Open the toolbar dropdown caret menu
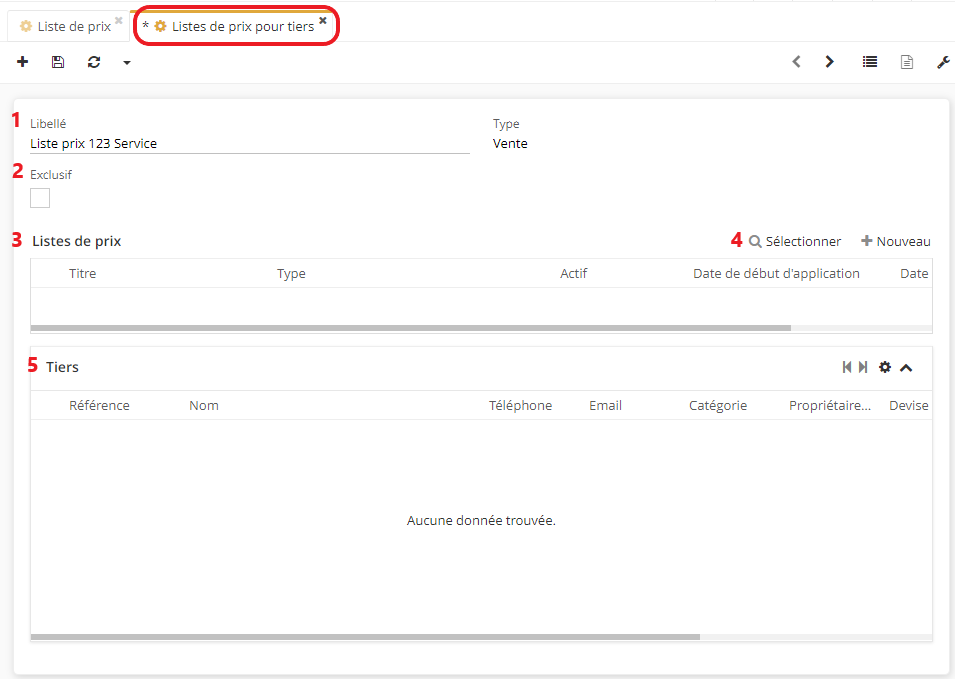 pyautogui.click(x=127, y=63)
